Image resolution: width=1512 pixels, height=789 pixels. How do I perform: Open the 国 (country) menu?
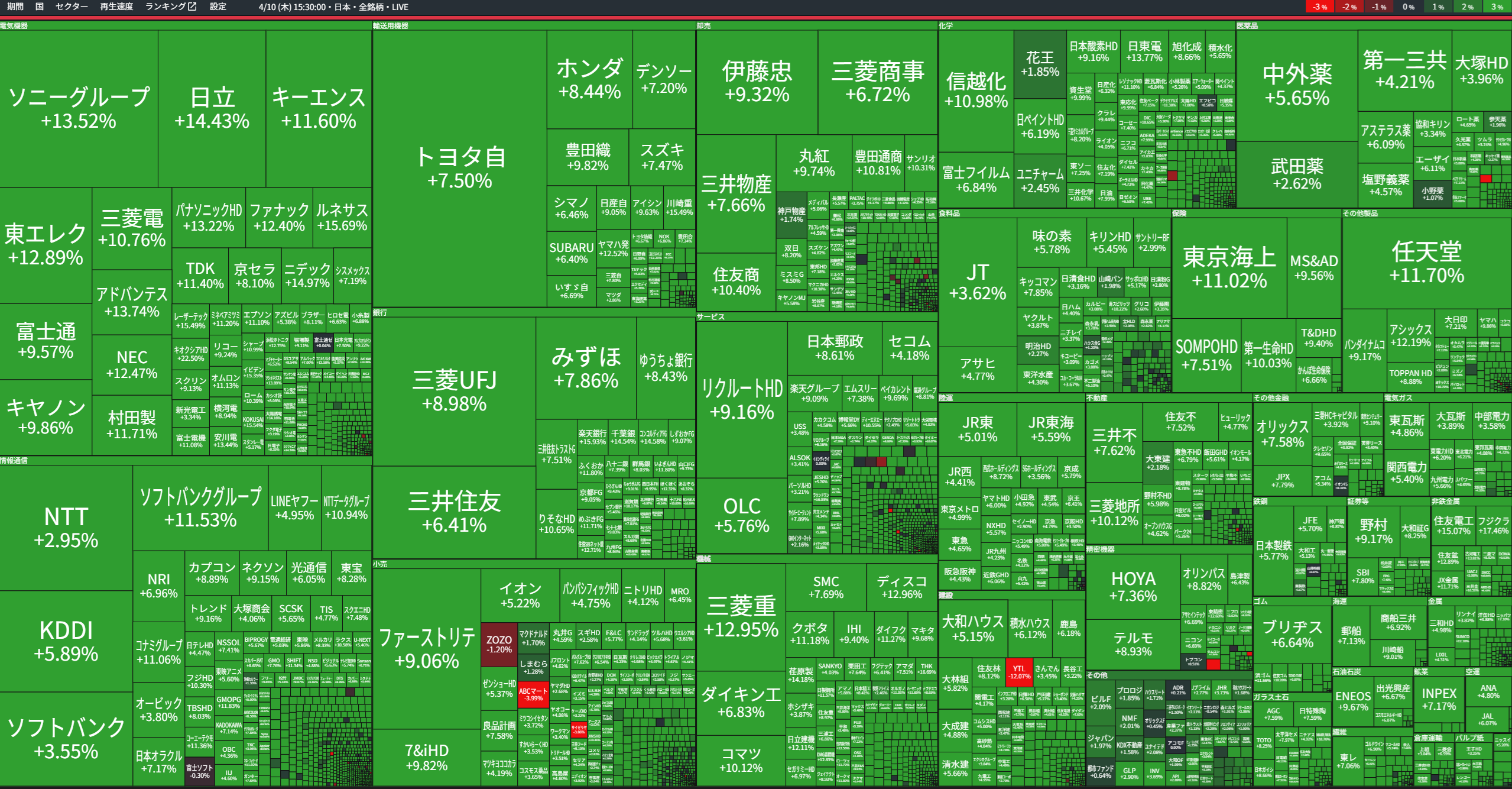(x=40, y=7)
